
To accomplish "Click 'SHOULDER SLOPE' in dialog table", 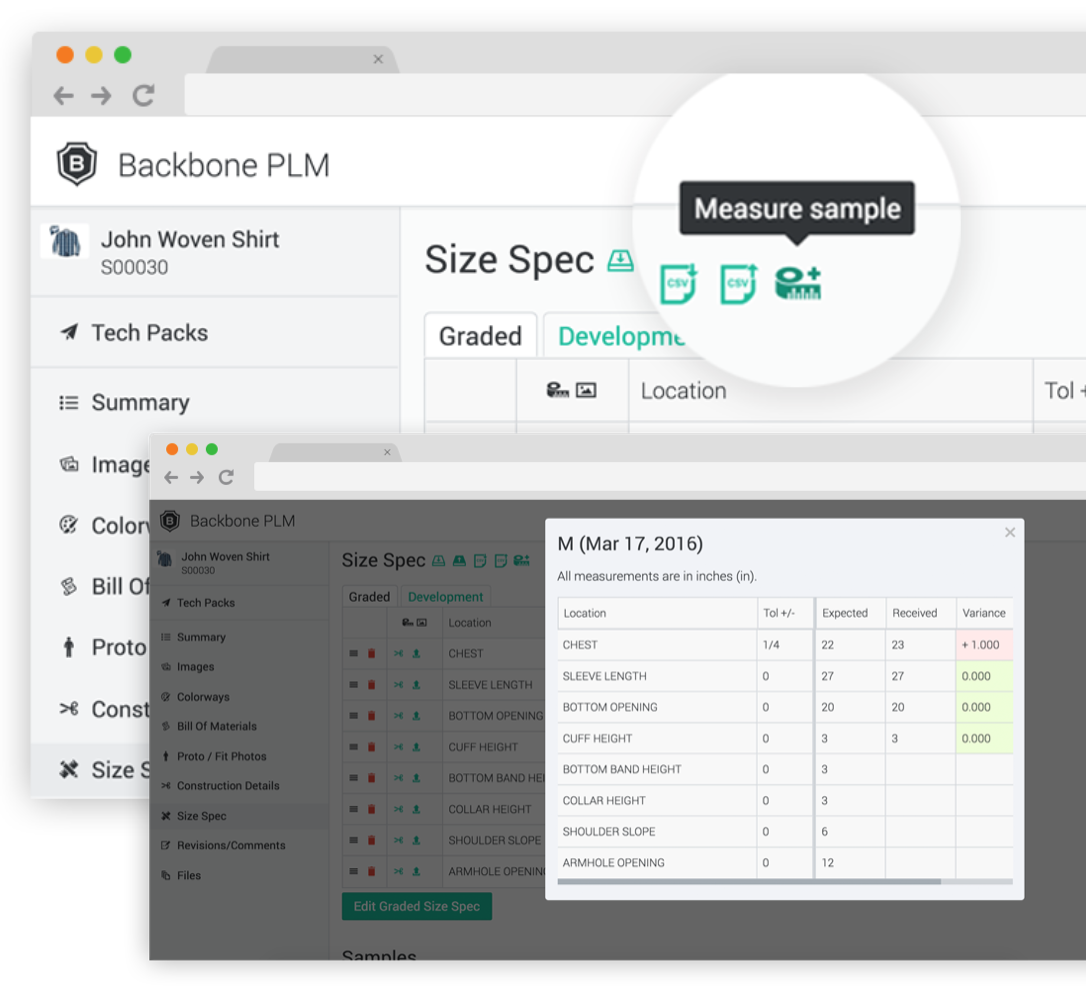I will 609,832.
